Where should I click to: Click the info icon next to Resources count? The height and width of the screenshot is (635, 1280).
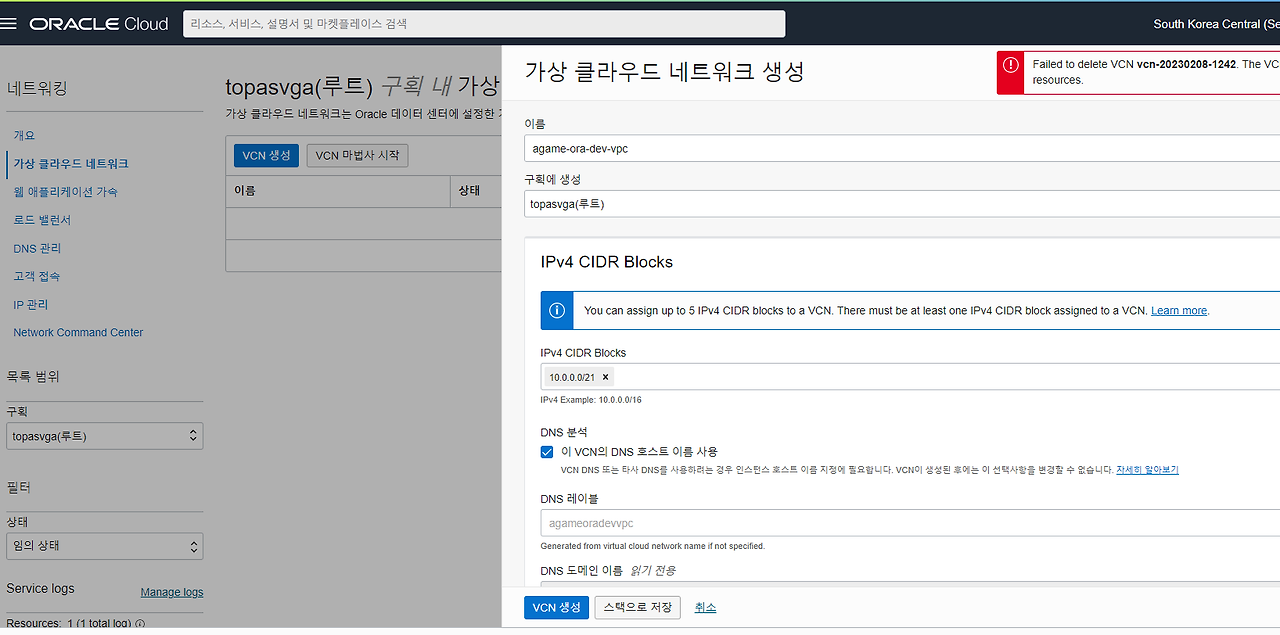138,623
